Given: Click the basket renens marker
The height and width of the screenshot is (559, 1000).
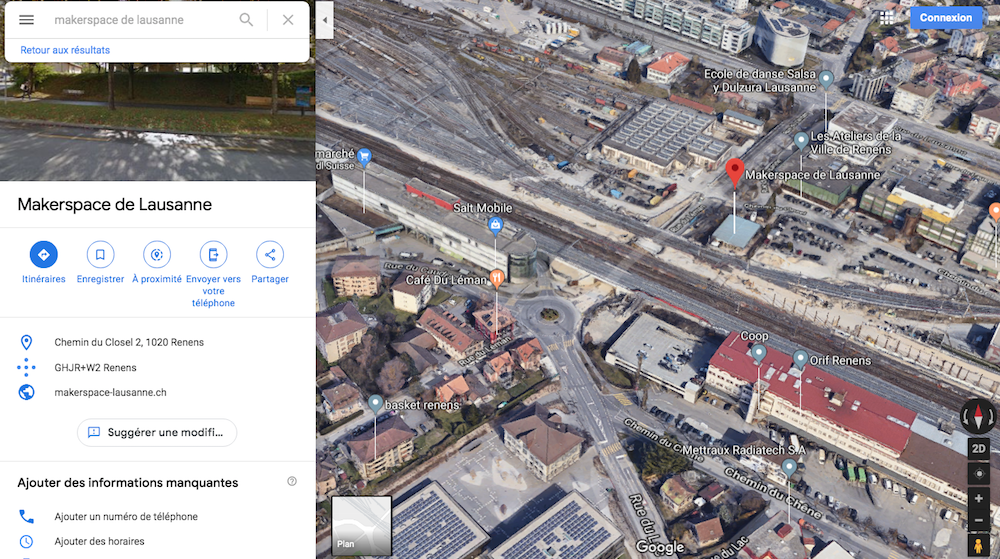Looking at the screenshot, I should 376,403.
